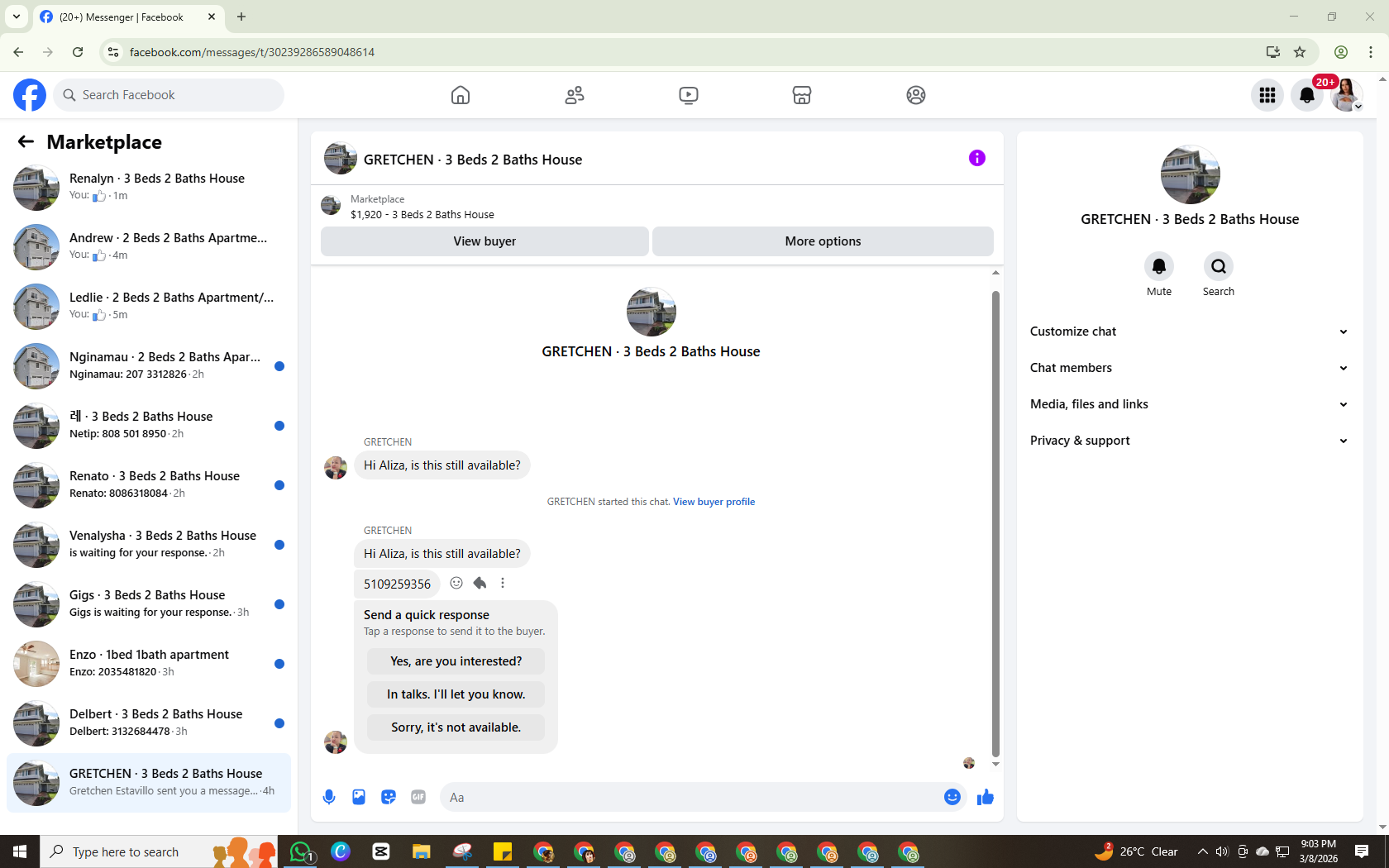
Task: Click the Facebook logo
Action: point(30,95)
